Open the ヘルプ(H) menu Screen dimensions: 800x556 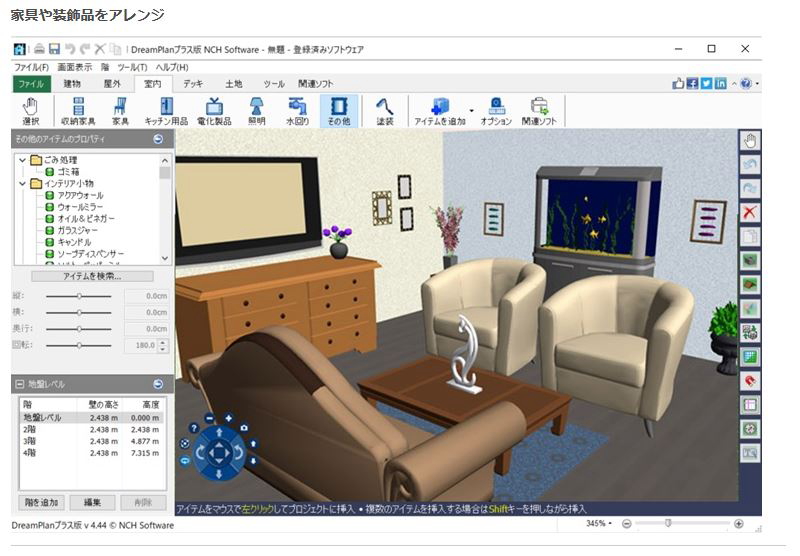point(172,67)
